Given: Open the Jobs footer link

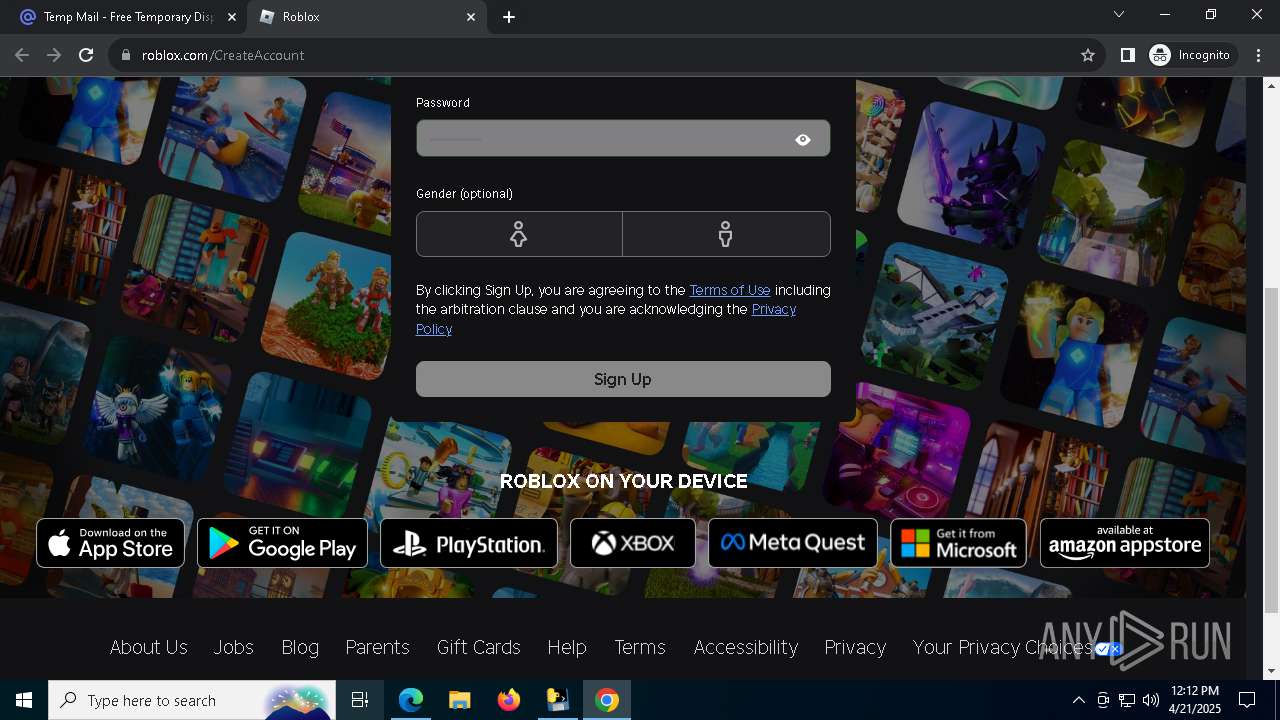Looking at the screenshot, I should coord(233,647).
